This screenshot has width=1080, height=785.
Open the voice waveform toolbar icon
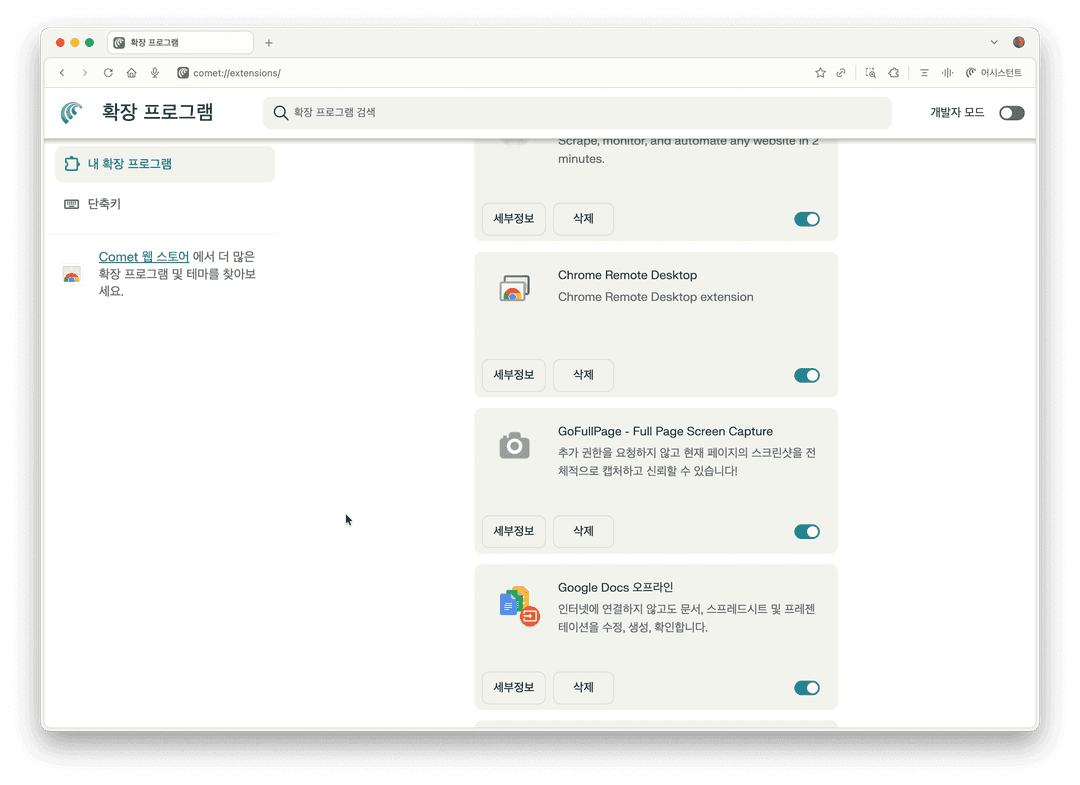(948, 73)
